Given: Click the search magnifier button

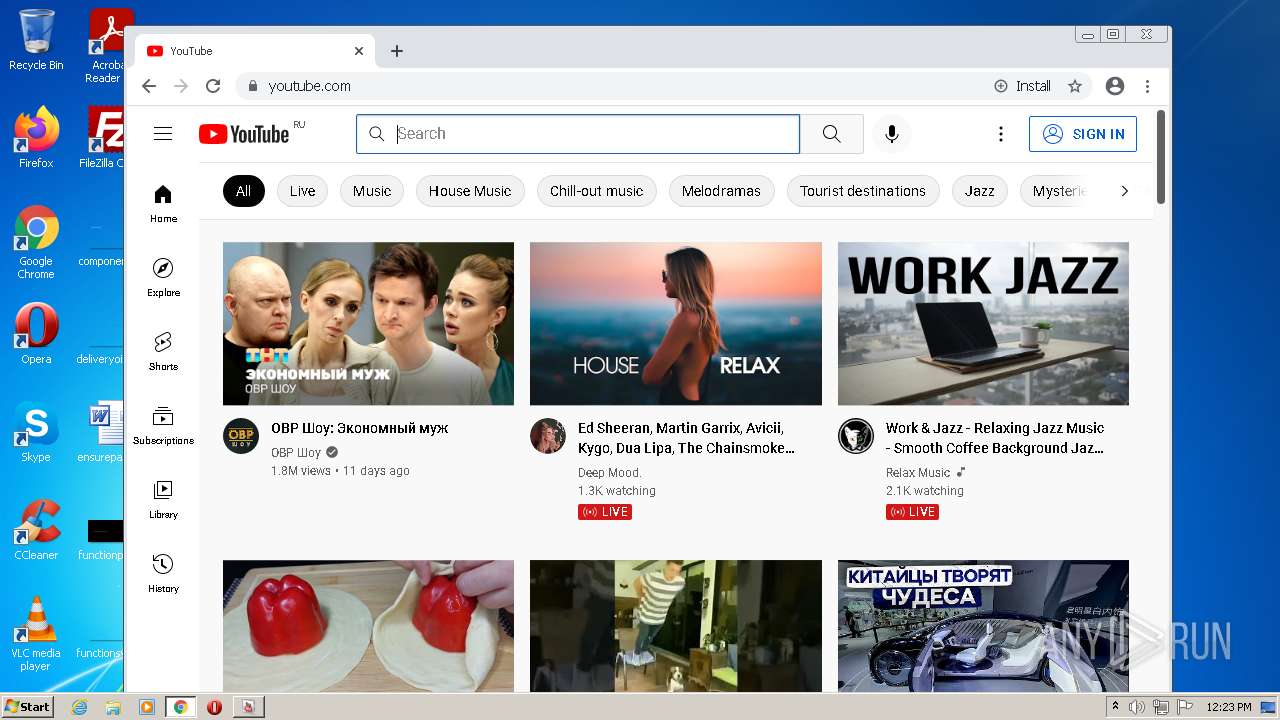Looking at the screenshot, I should [831, 134].
